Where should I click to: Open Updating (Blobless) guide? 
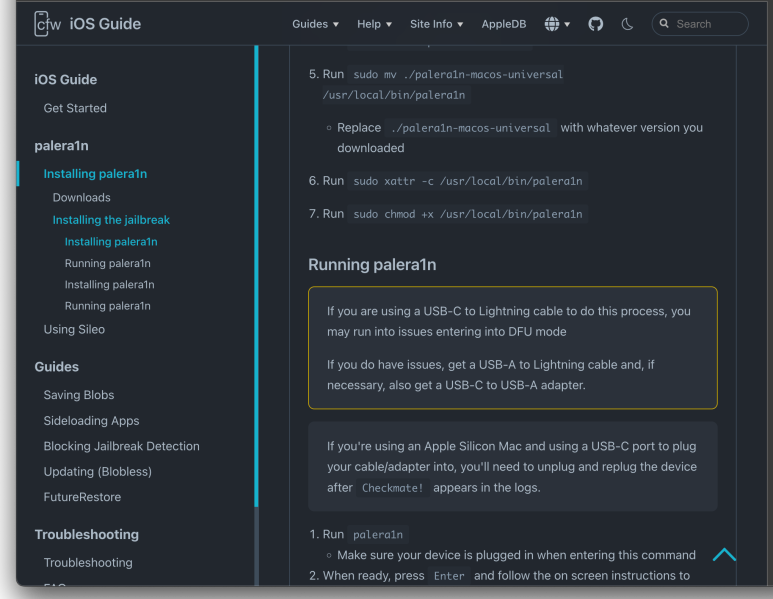(x=98, y=472)
